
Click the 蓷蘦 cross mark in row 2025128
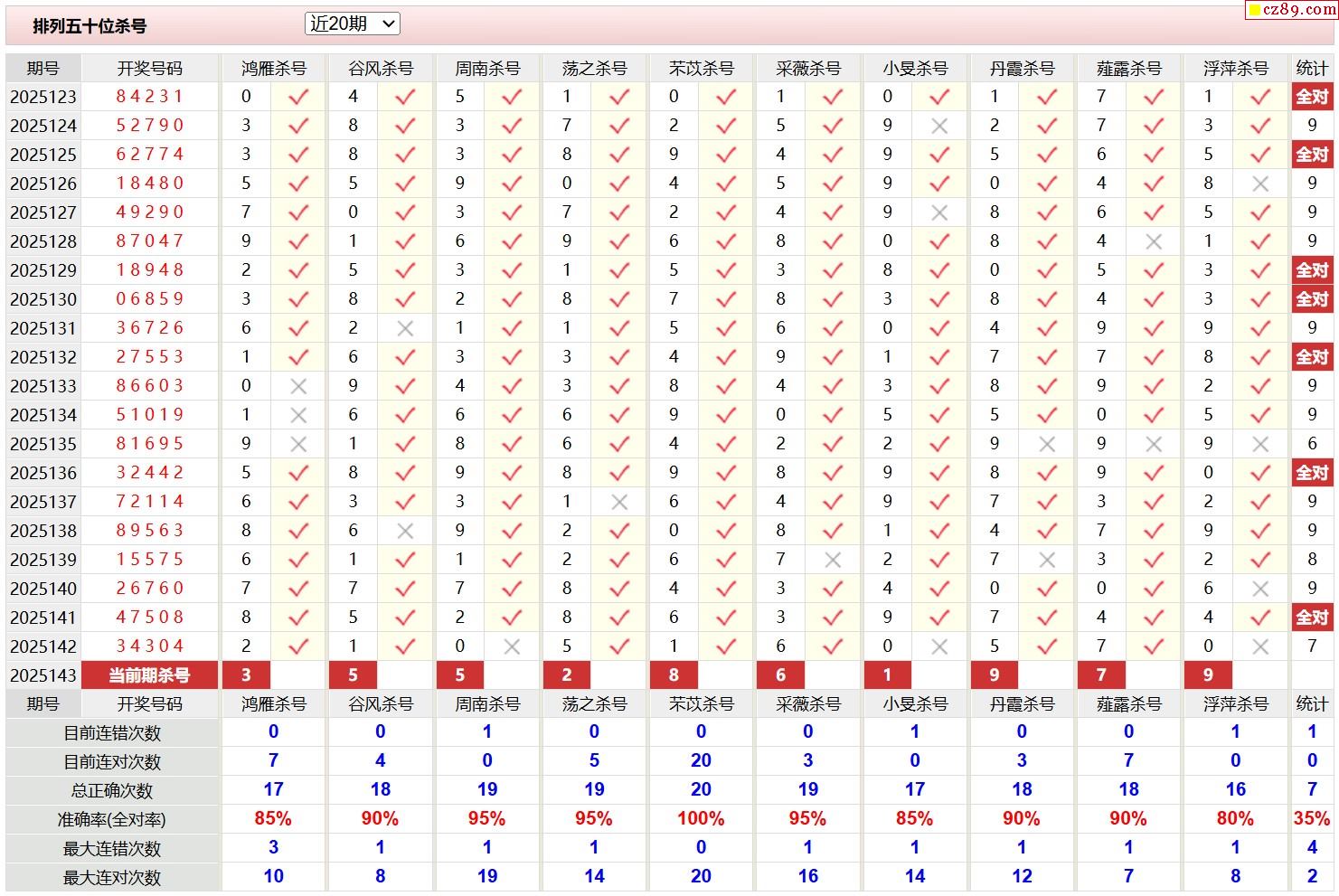tap(1154, 241)
